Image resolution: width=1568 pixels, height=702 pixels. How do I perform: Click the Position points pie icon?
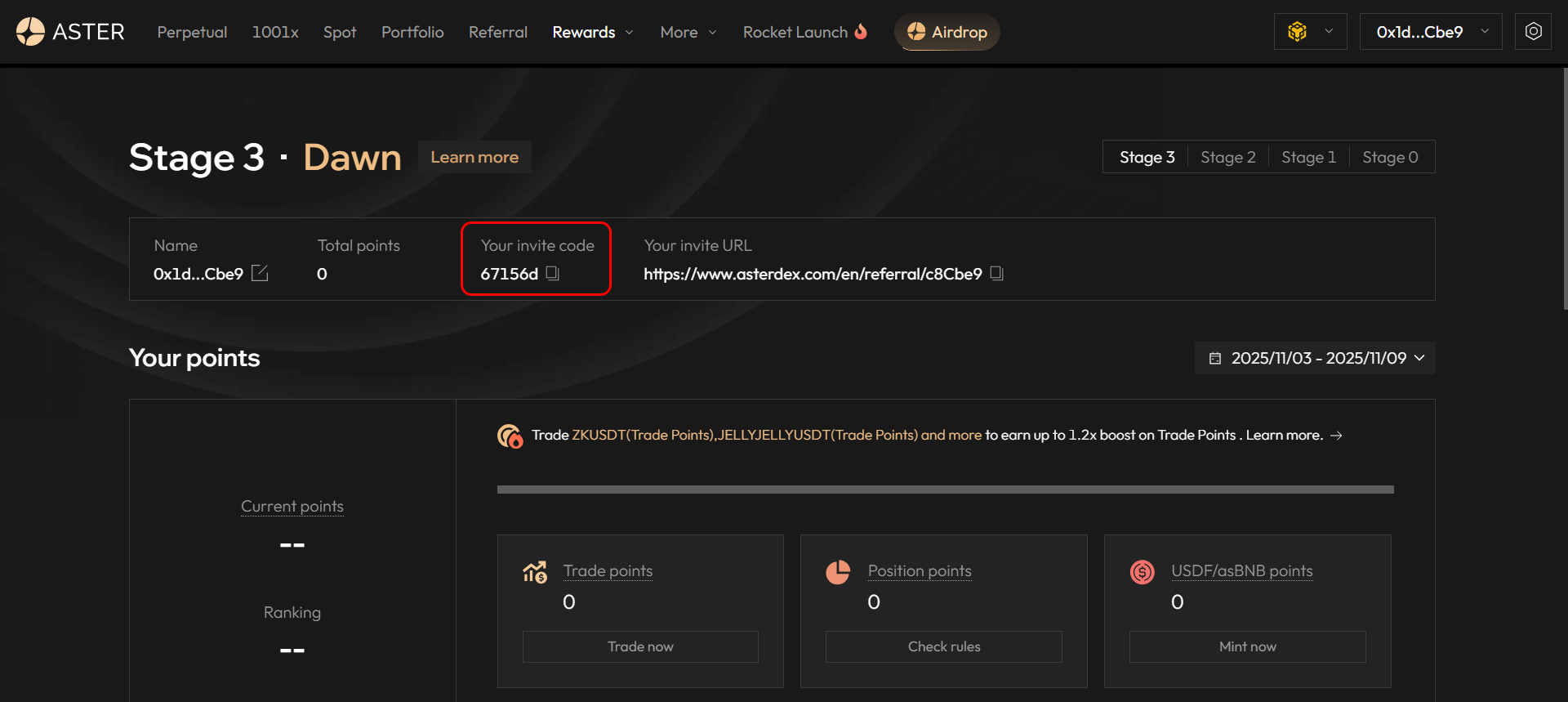(x=838, y=572)
